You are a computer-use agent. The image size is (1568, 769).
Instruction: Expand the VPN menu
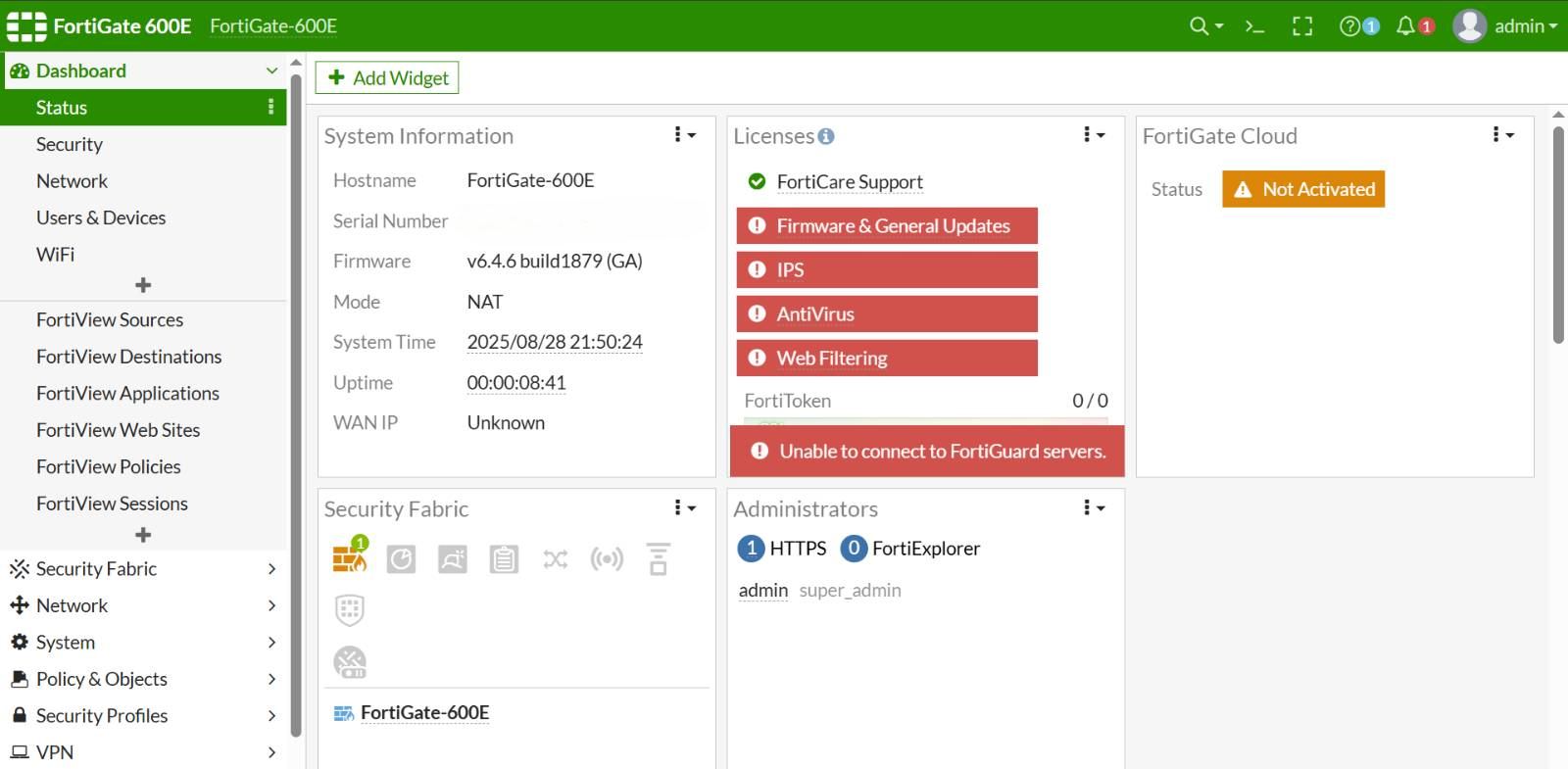143,752
